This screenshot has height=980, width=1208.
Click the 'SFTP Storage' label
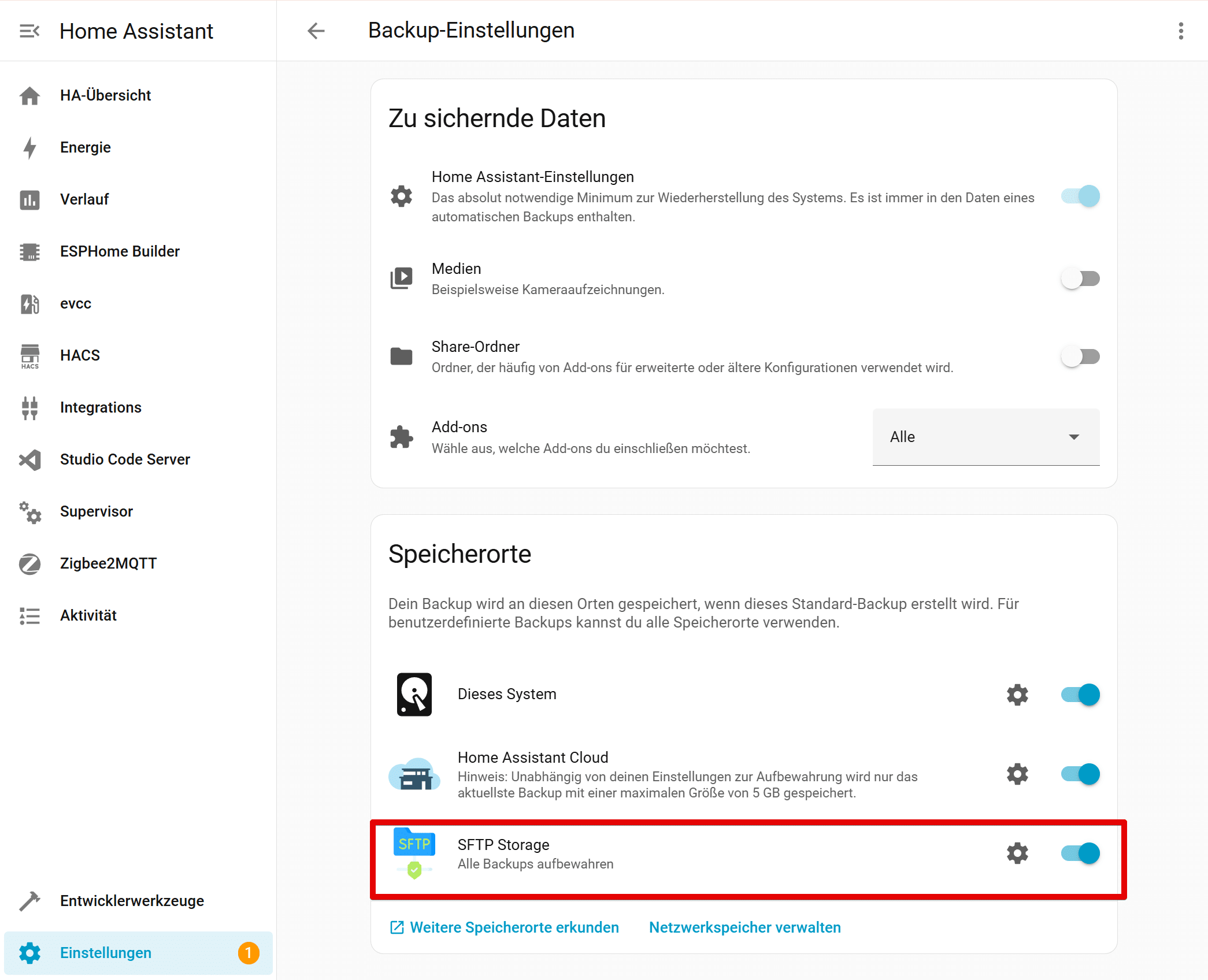[503, 845]
